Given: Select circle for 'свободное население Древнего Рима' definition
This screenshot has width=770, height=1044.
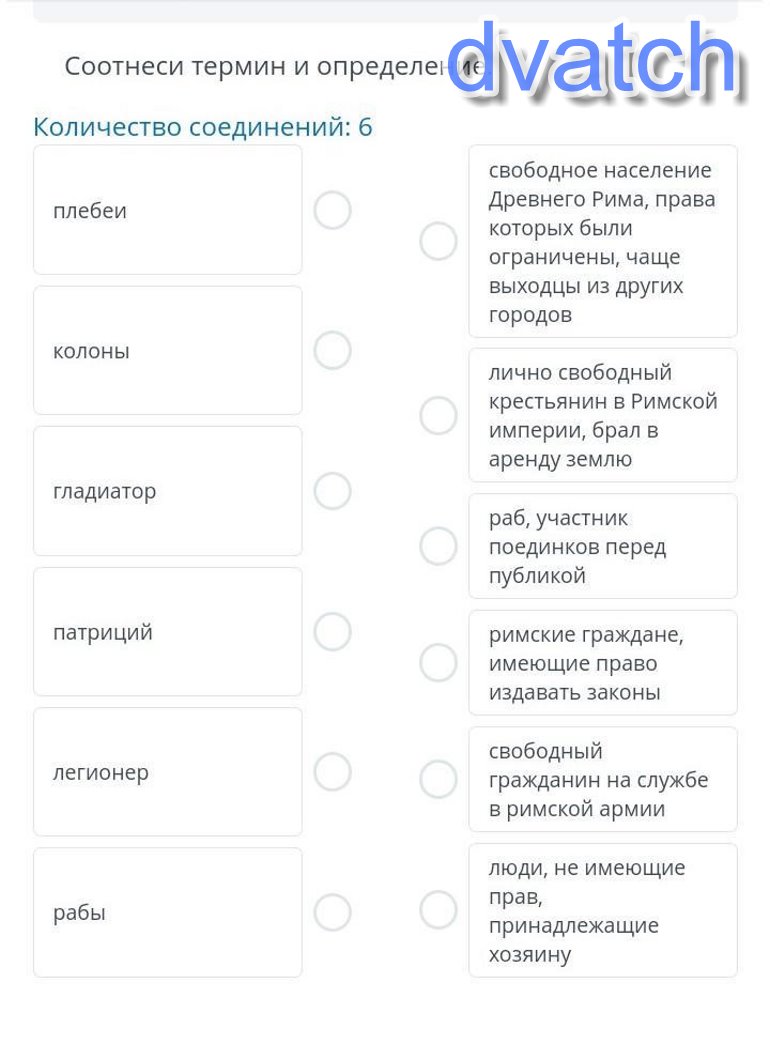Looking at the screenshot, I should [x=438, y=241].
